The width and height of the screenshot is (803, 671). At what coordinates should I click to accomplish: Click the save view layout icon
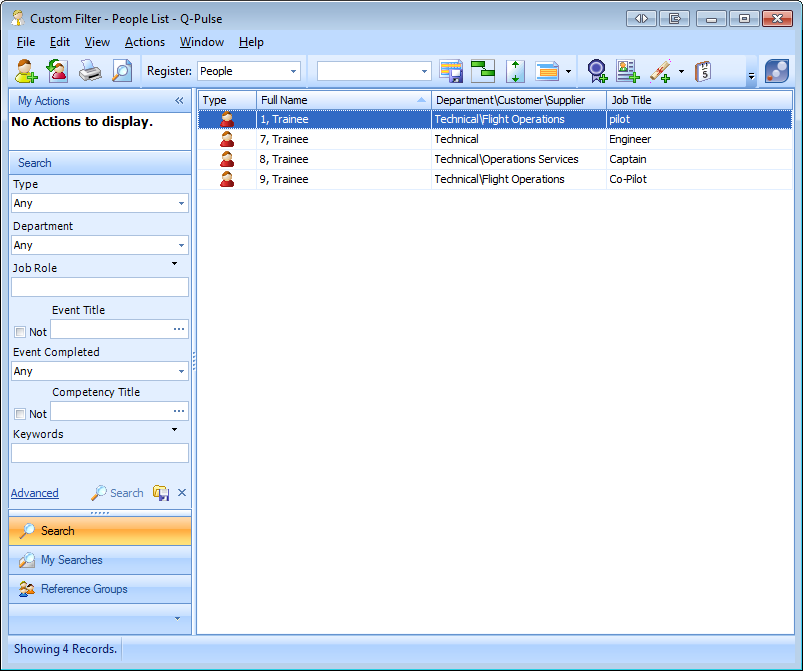451,71
